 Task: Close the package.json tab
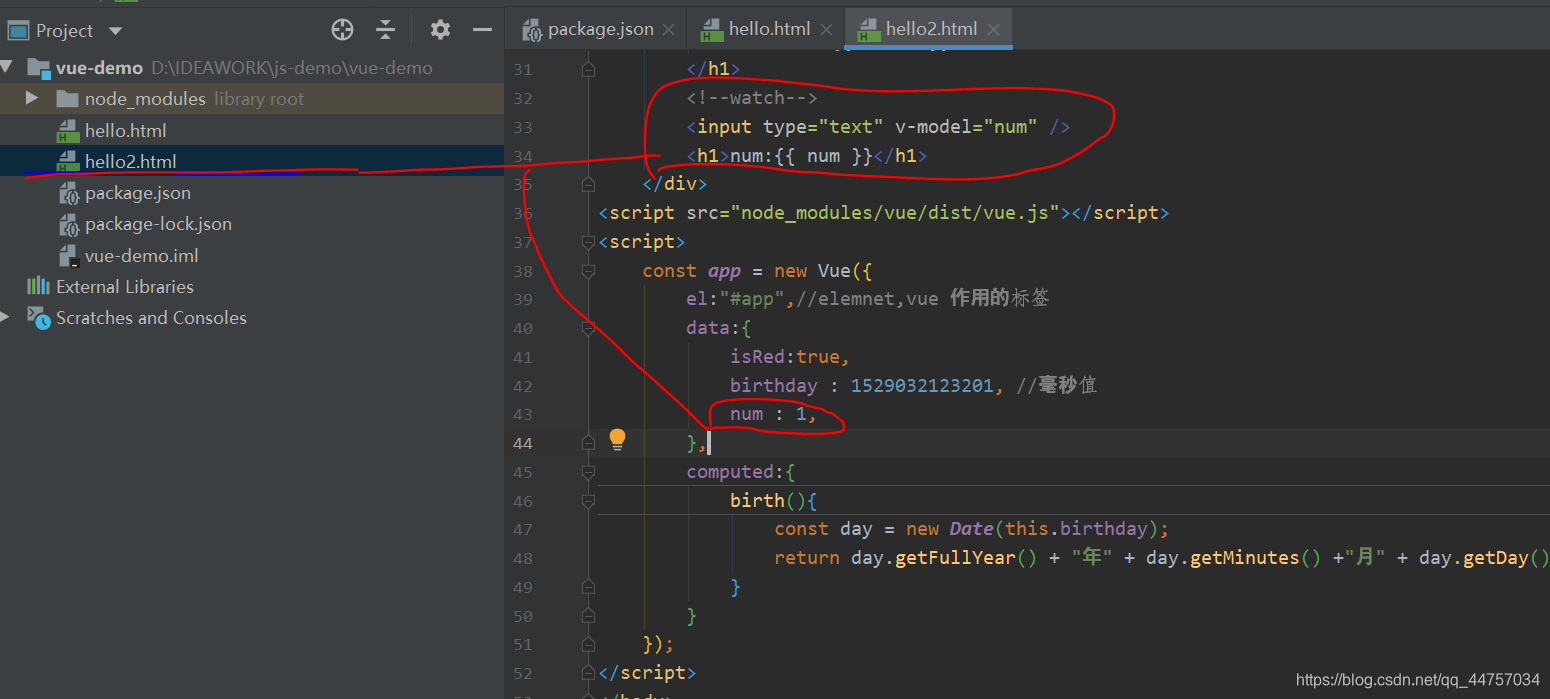point(668,30)
